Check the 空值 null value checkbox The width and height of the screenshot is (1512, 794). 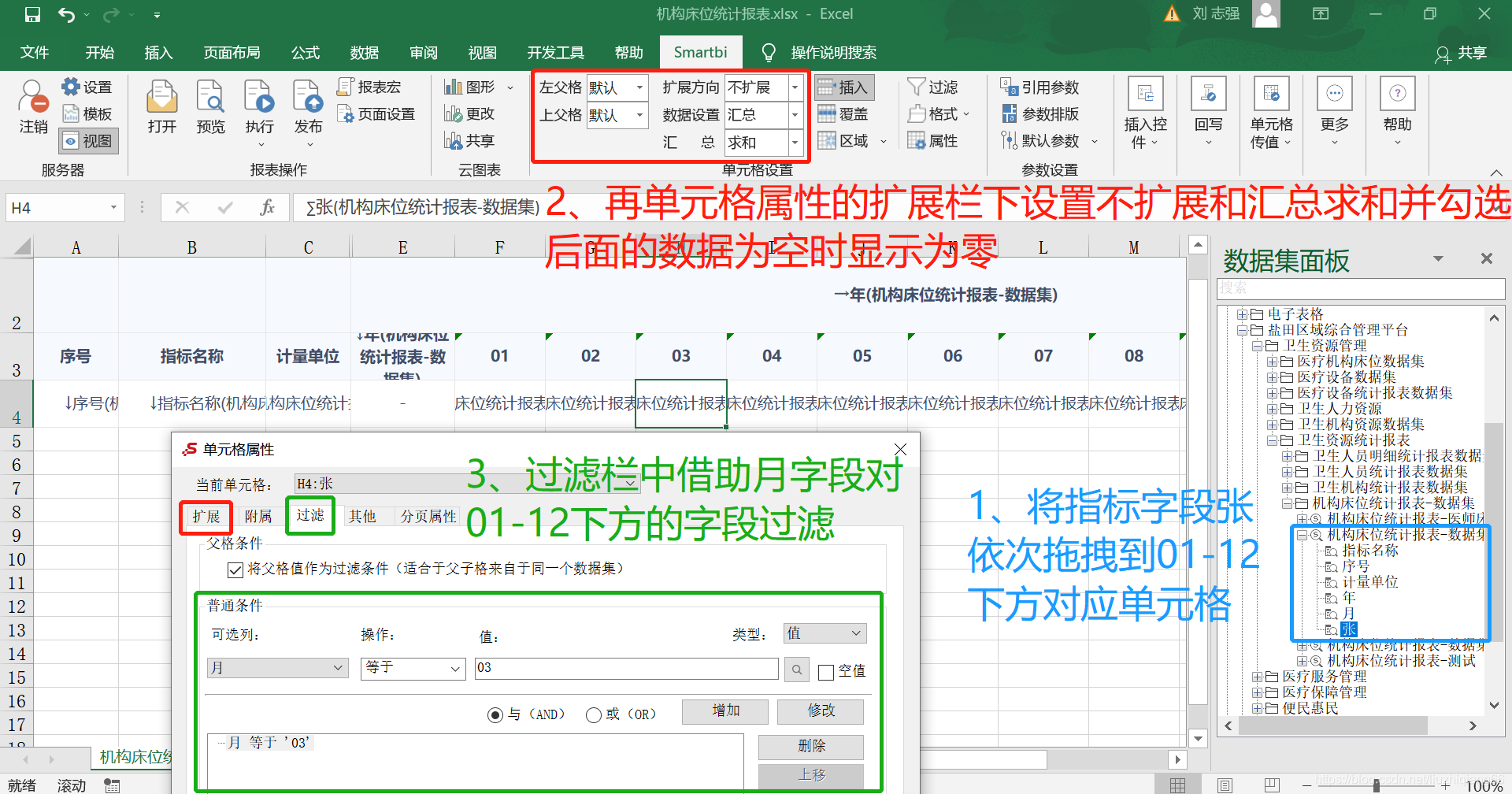point(826,672)
